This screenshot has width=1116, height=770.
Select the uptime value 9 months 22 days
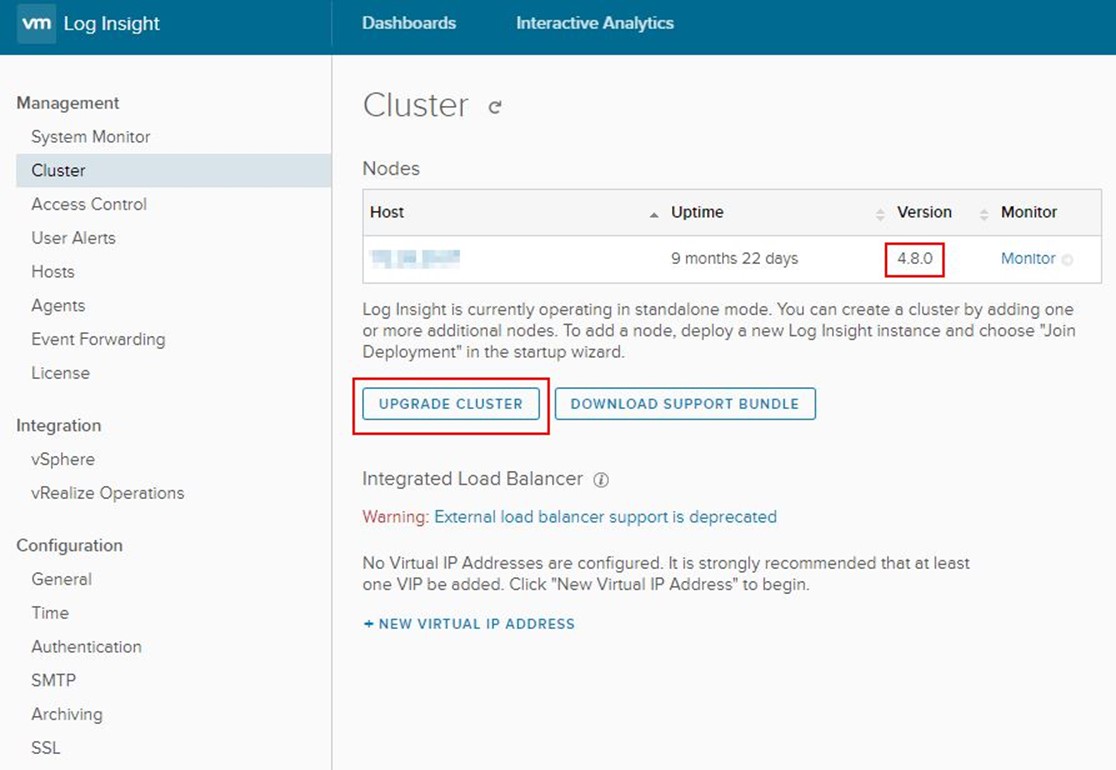coord(735,258)
